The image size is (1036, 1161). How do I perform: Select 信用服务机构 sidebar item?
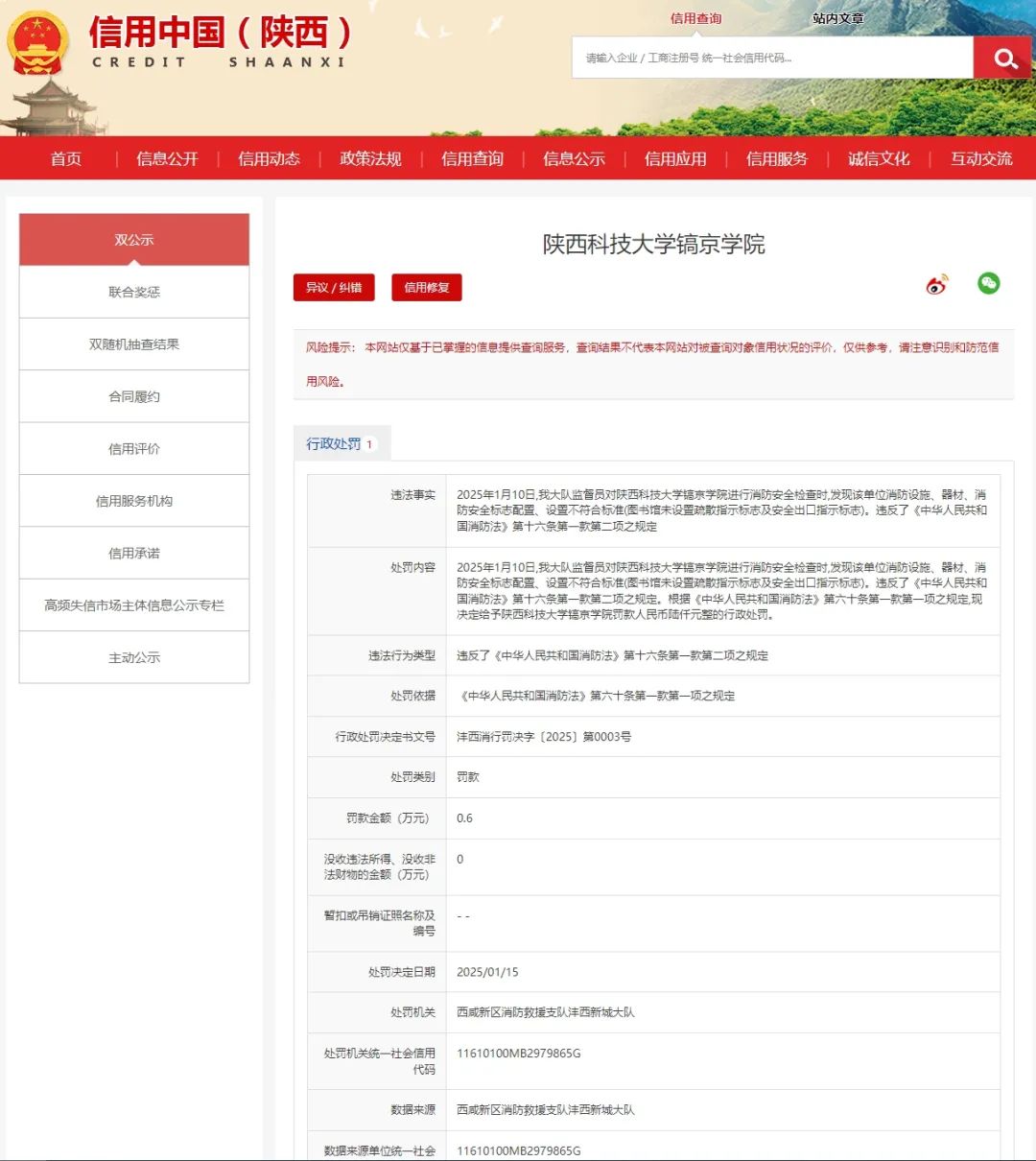coord(134,501)
